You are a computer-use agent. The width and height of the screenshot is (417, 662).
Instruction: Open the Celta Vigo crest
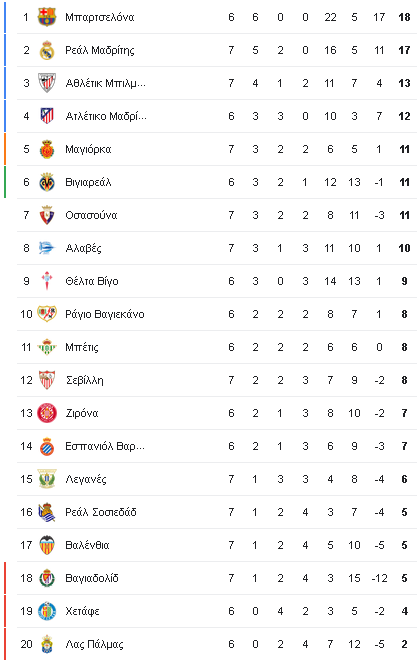click(47, 281)
